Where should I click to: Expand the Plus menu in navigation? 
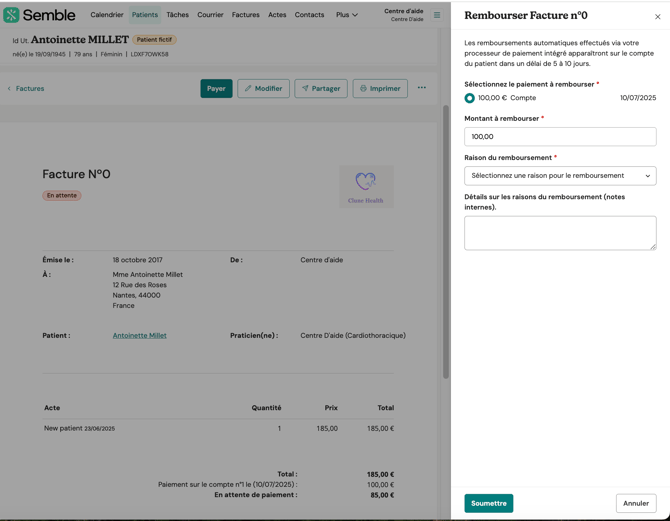346,15
